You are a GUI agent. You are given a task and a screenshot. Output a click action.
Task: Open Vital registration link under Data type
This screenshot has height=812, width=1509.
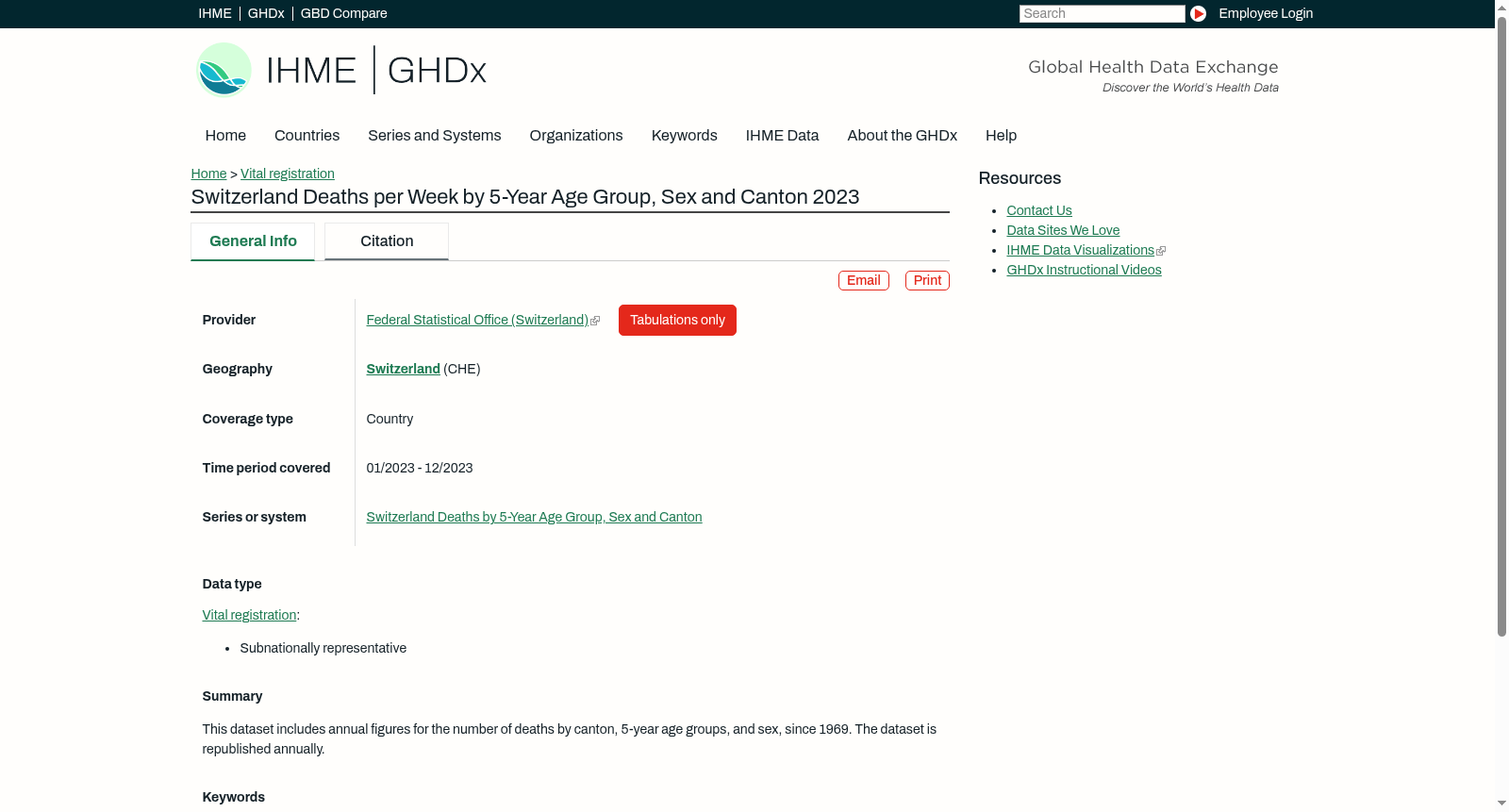click(x=249, y=616)
